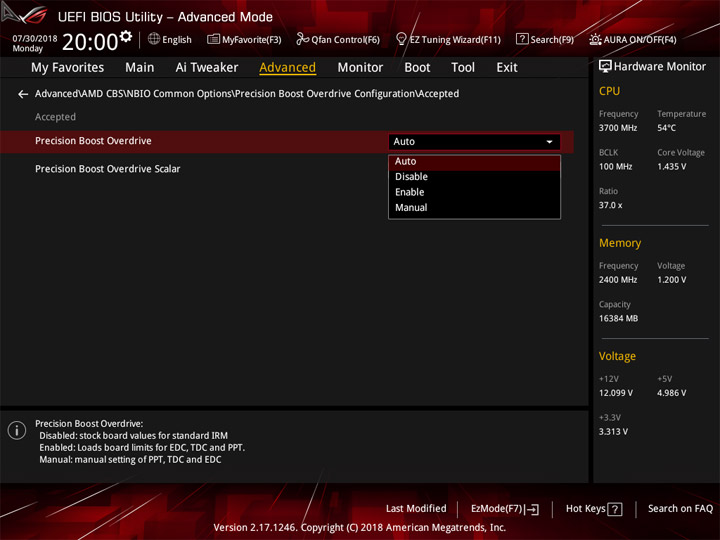This screenshot has height=540, width=720.
Task: Click the CPU section heading
Action: 609,91
